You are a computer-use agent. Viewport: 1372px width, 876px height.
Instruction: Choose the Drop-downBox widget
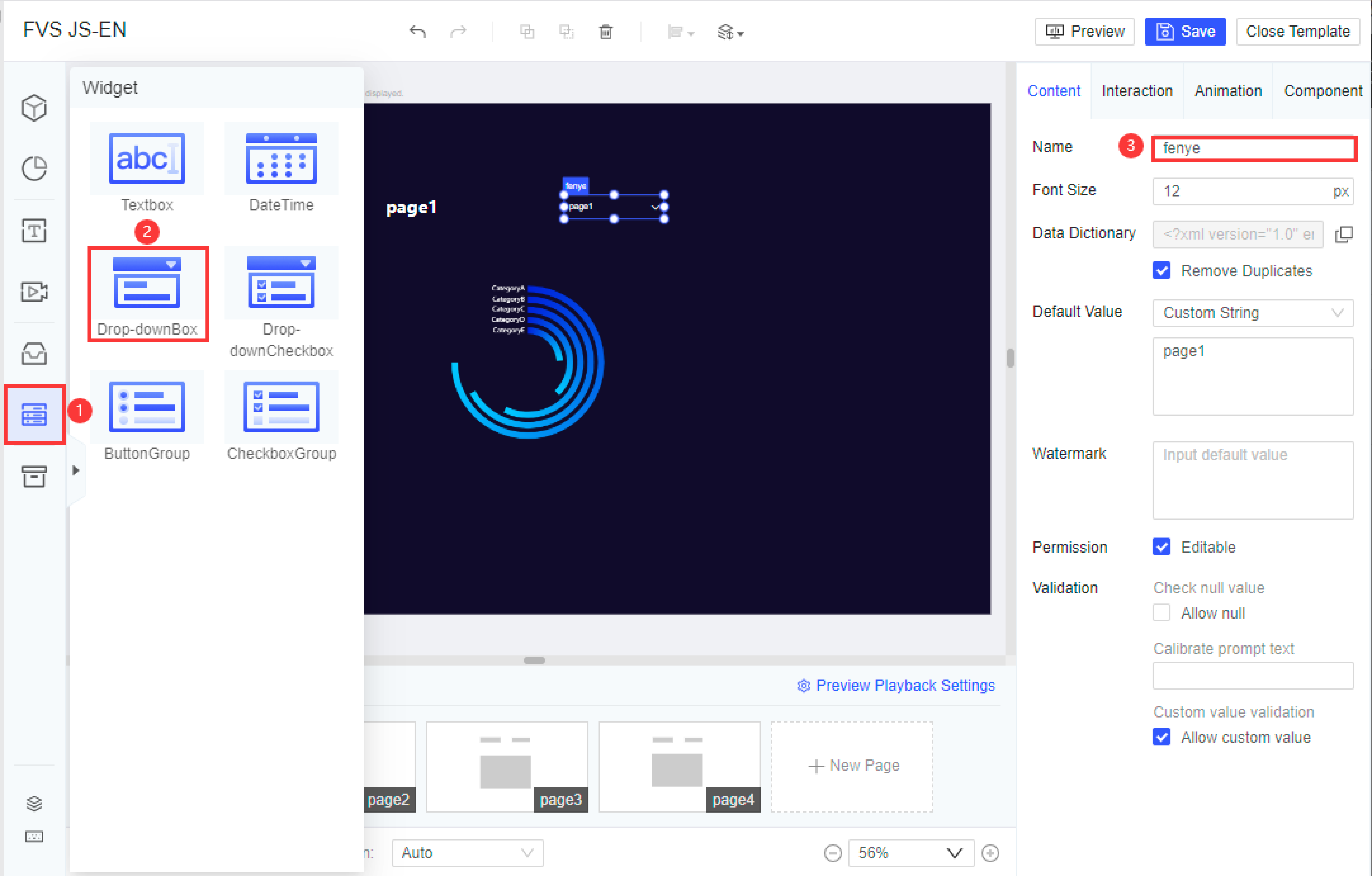tap(148, 294)
